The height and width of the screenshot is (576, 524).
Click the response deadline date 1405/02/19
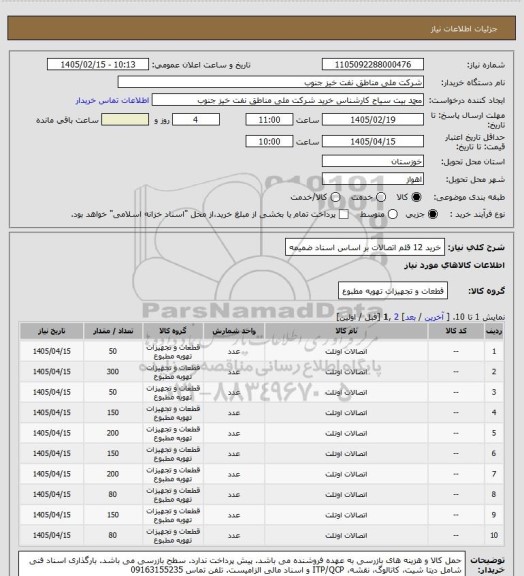(x=373, y=120)
